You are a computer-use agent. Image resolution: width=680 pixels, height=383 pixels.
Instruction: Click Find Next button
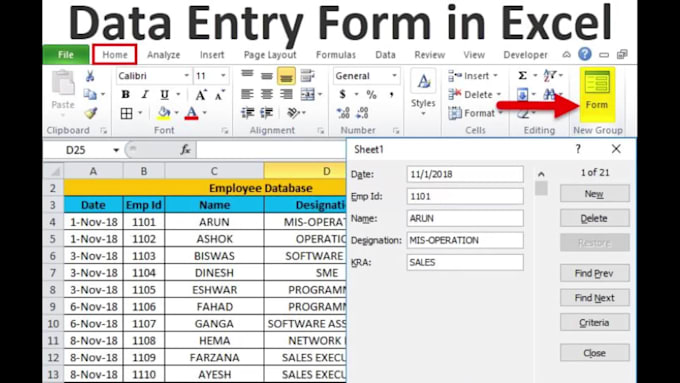595,298
